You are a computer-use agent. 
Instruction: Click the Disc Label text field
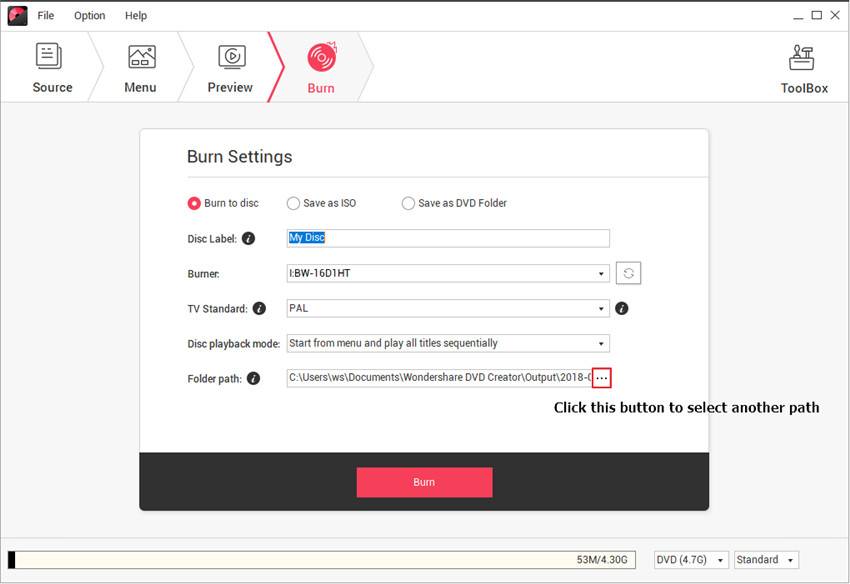448,238
